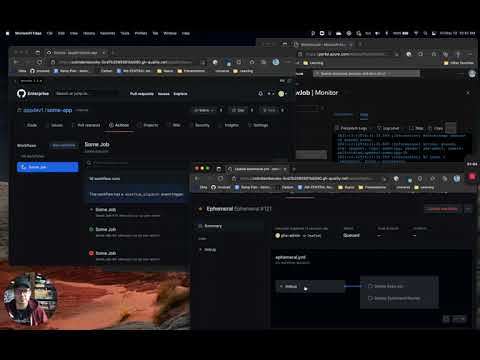Click the tab actions icon in left Edge window

coord(37,53)
